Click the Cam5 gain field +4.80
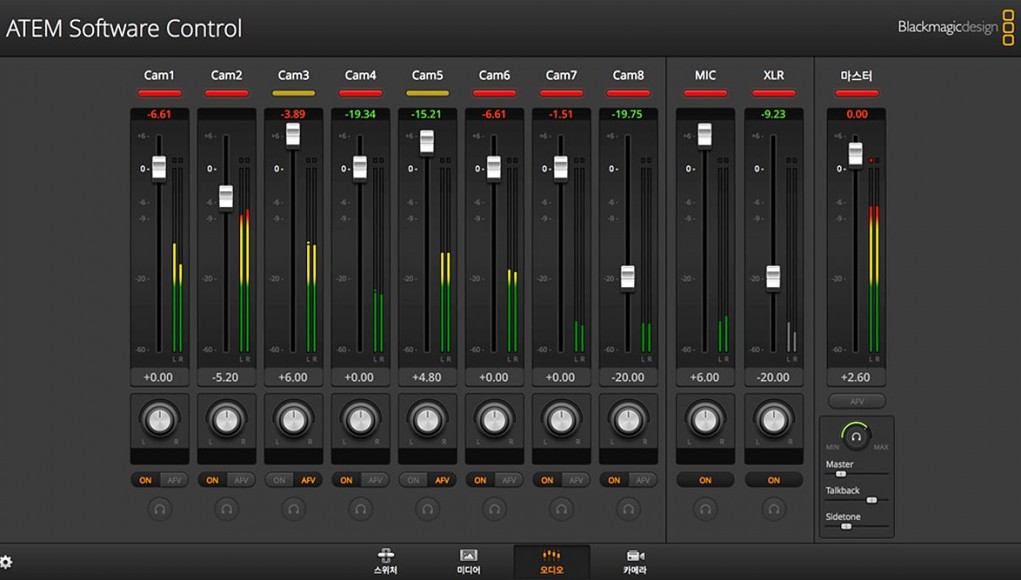Screen dimensions: 1021x580 pos(427,377)
